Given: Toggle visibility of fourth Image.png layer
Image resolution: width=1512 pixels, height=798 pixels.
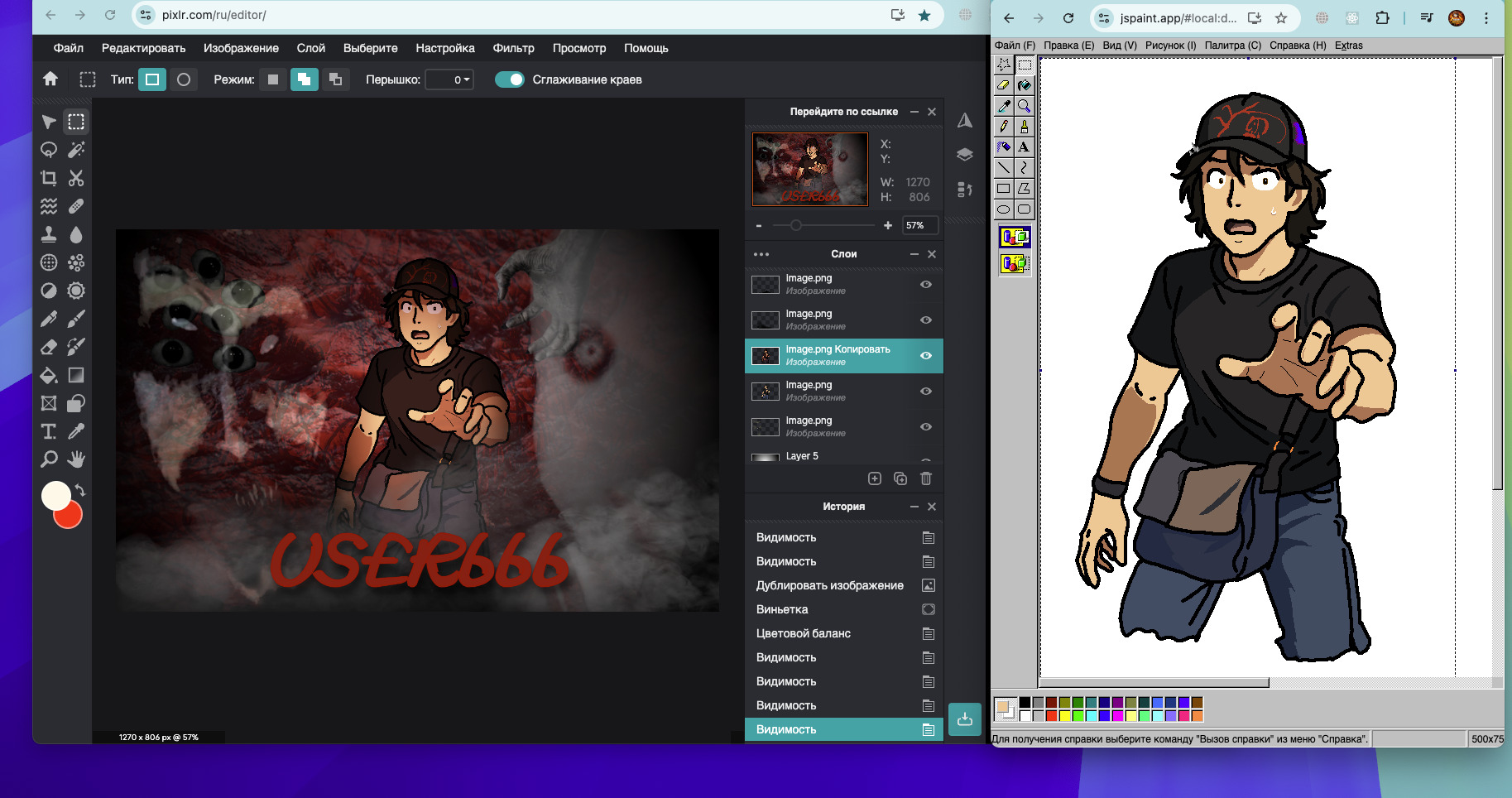Looking at the screenshot, I should pyautogui.click(x=926, y=391).
